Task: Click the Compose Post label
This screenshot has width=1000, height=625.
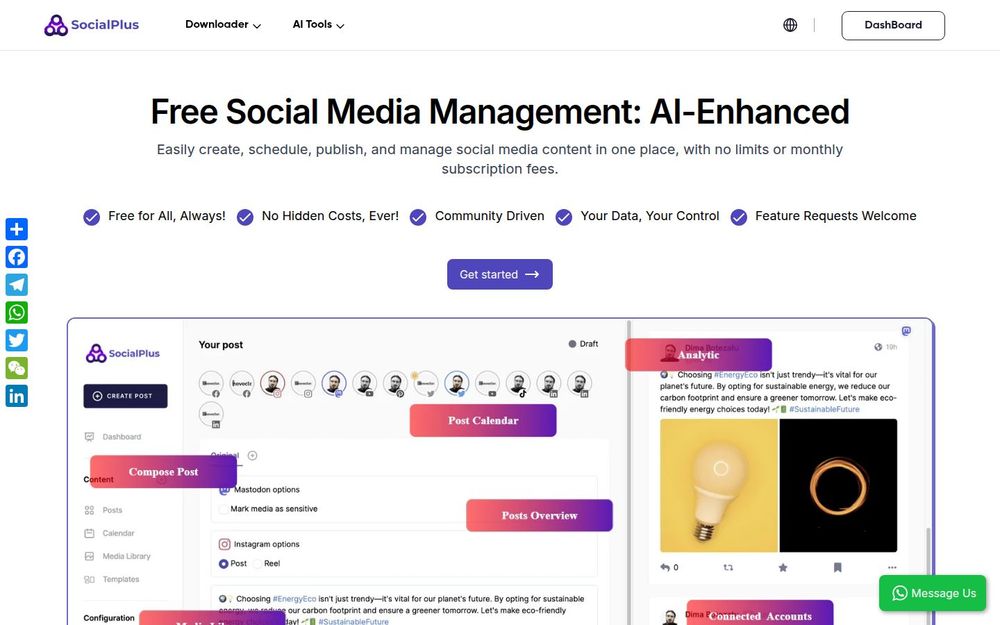Action: (163, 471)
